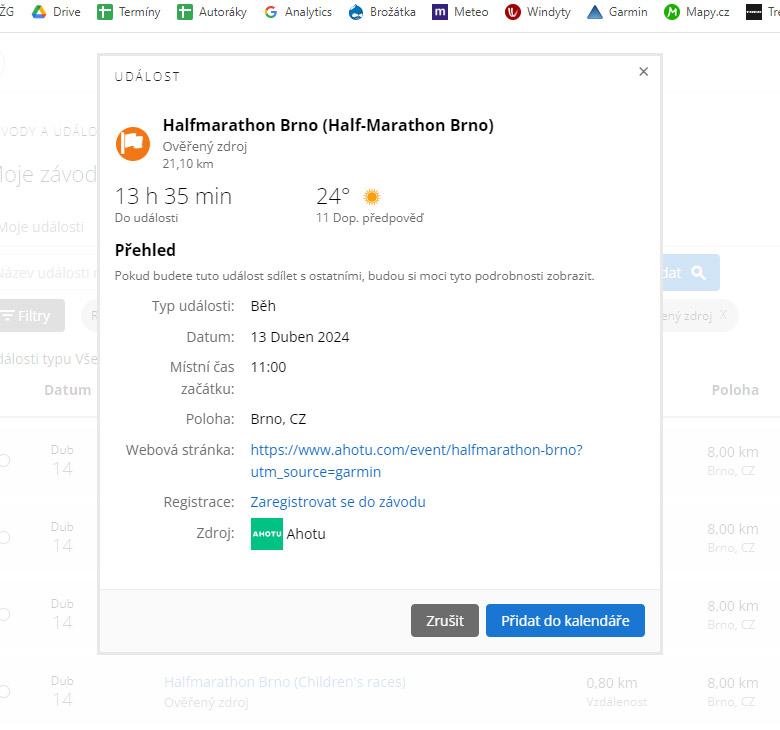Click Přidat do kalendáře button
This screenshot has width=780, height=730.
point(565,621)
